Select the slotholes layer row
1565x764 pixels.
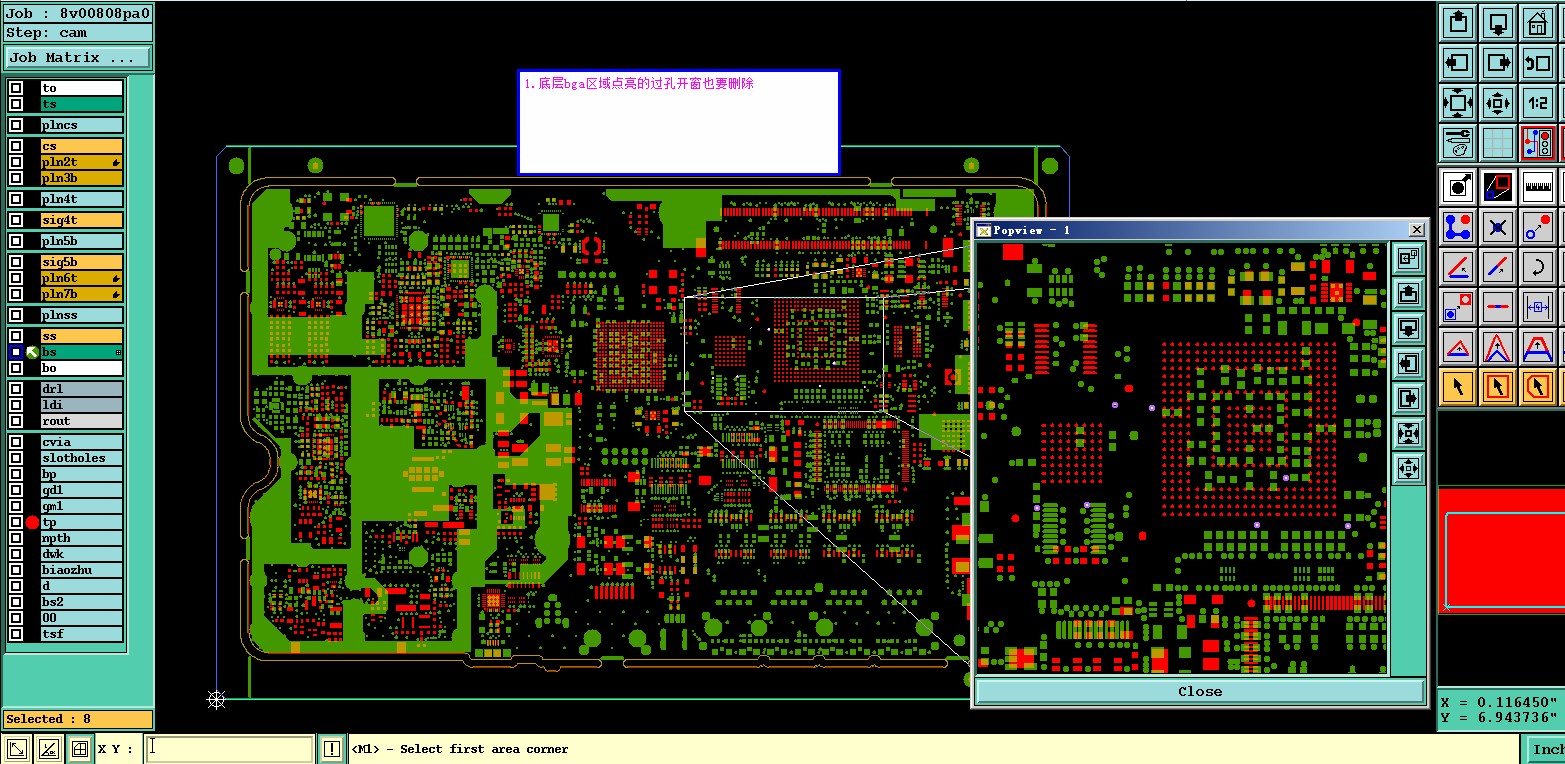click(x=81, y=458)
